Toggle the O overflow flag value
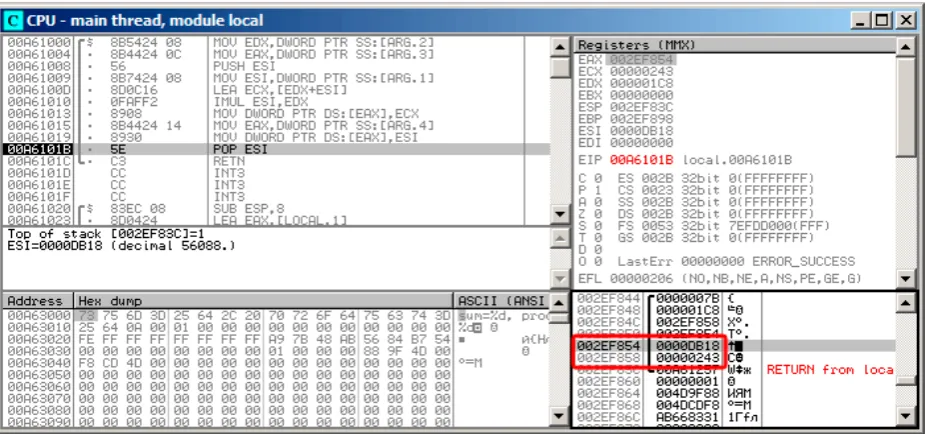Screen dimensions: 925x434 coord(596,261)
